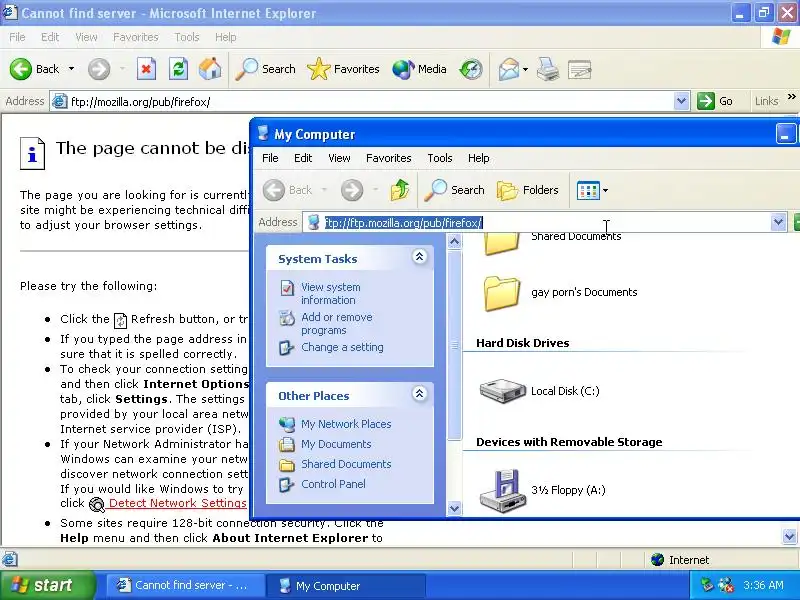
Task: Switch to Cannot find server taskbar button
Action: click(185, 586)
